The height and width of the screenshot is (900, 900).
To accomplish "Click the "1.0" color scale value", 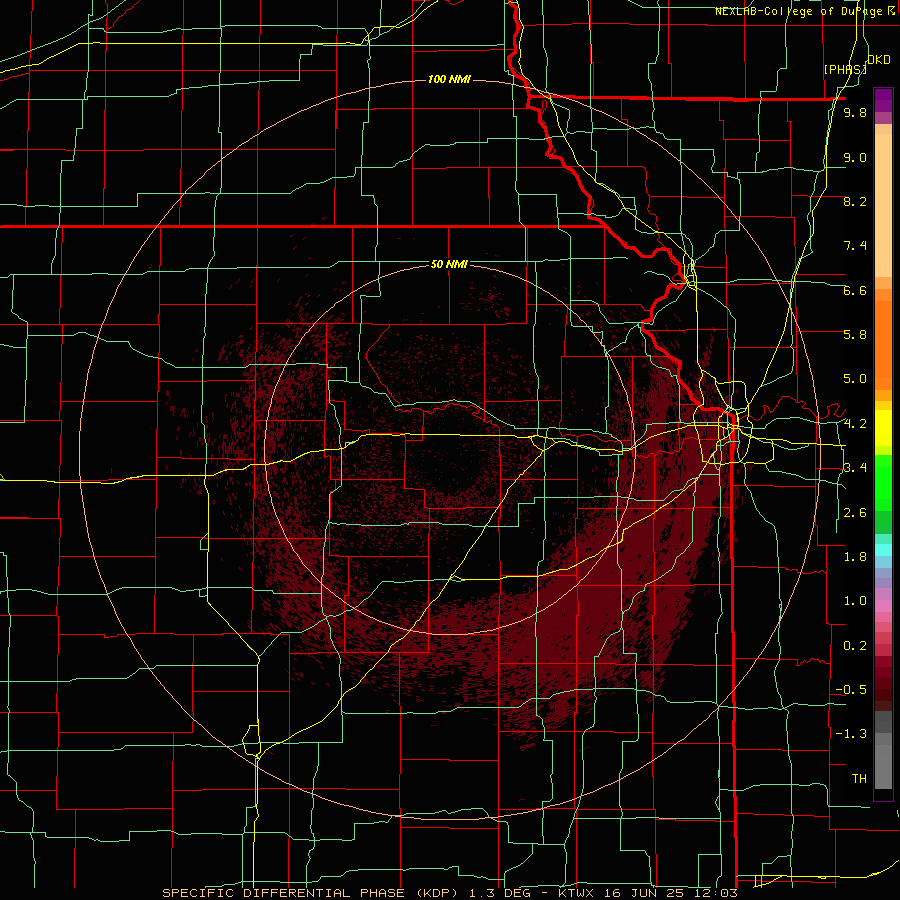I will point(855,601).
